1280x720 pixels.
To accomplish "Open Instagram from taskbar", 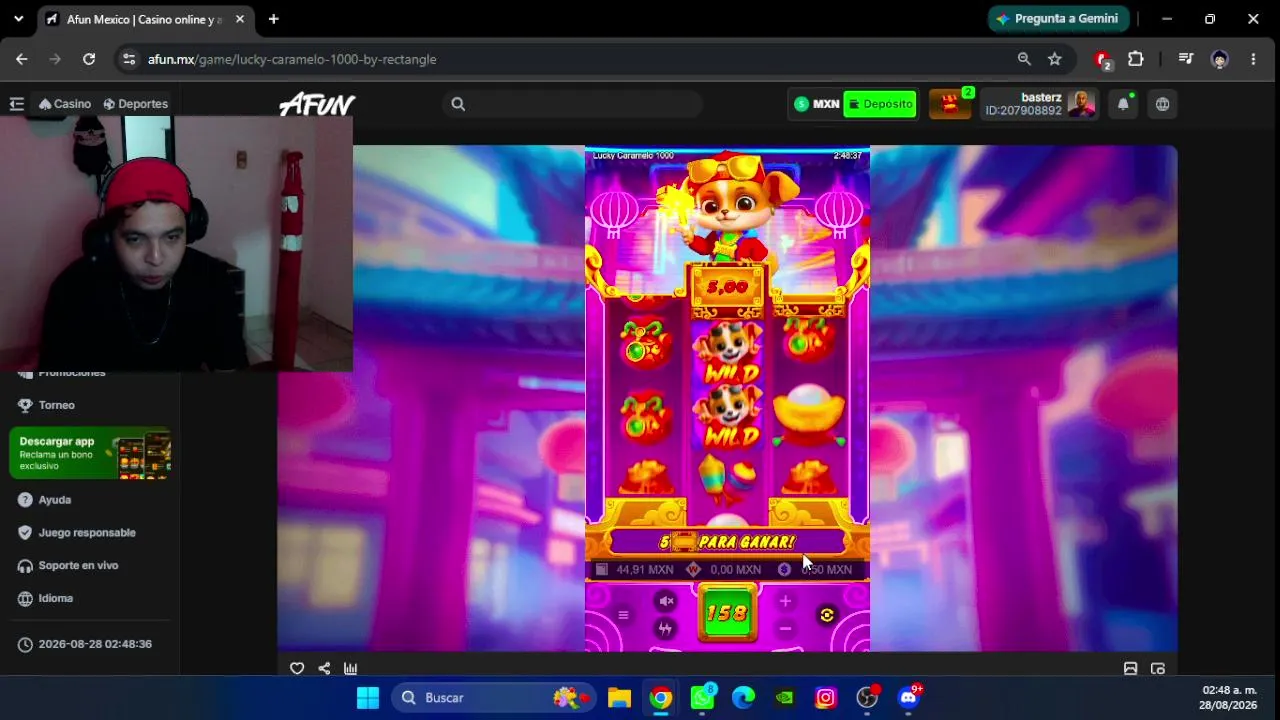I will tap(826, 698).
